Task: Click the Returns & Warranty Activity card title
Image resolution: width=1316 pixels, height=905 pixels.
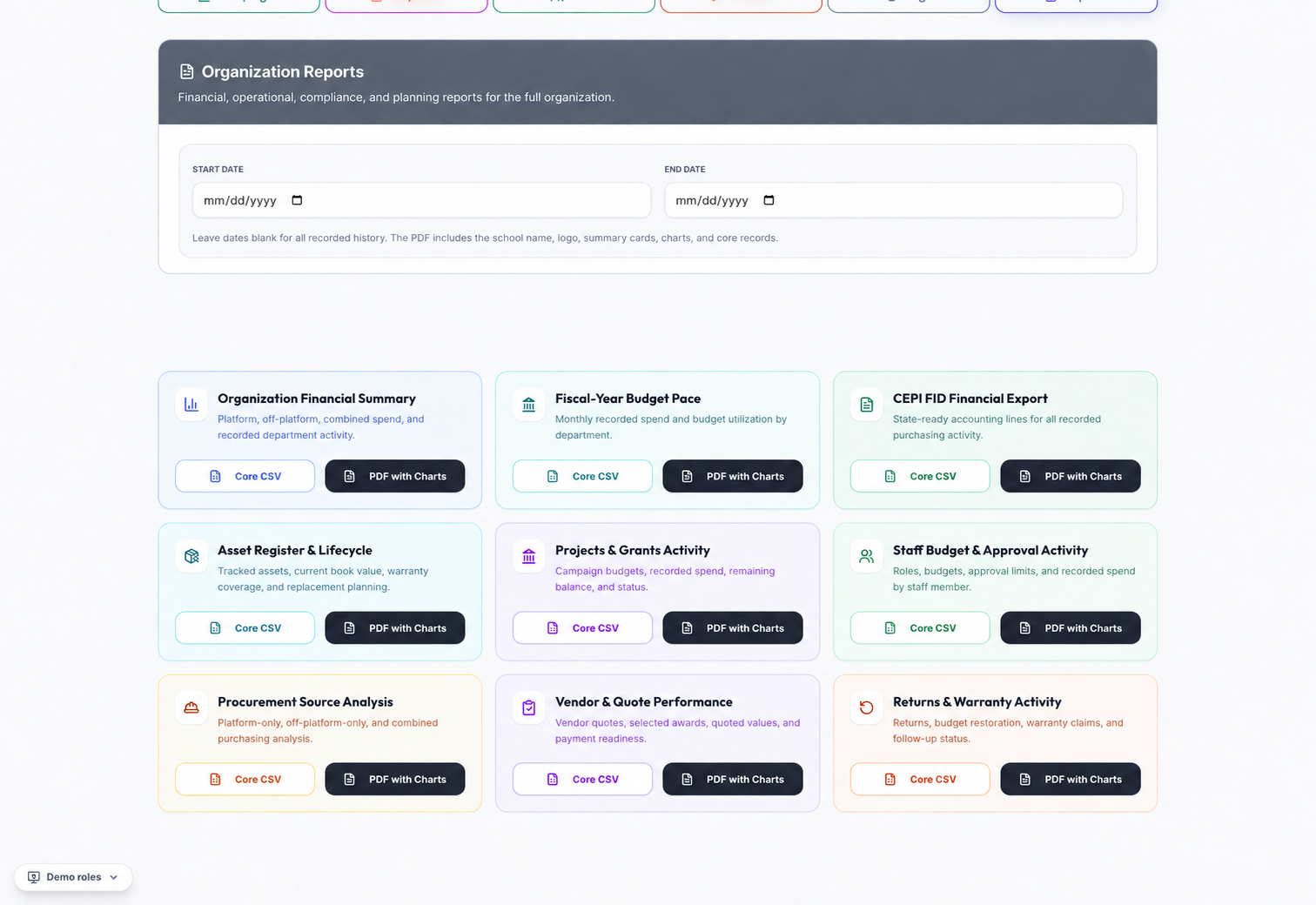Action: tap(977, 701)
